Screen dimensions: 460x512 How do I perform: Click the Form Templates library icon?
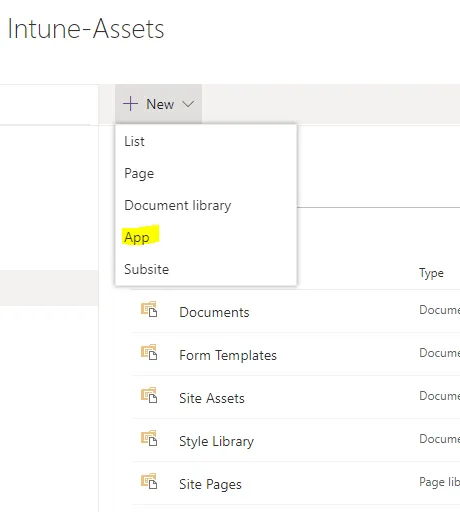(x=149, y=352)
